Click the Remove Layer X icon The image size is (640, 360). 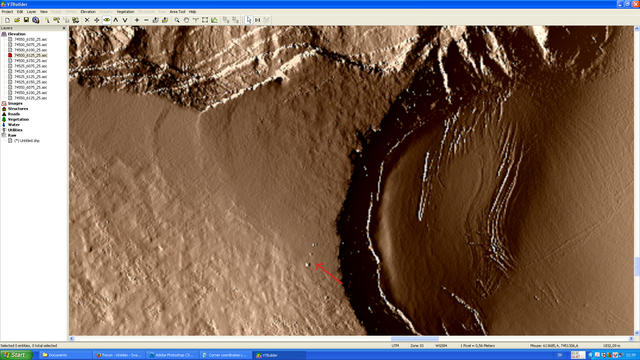click(x=87, y=20)
